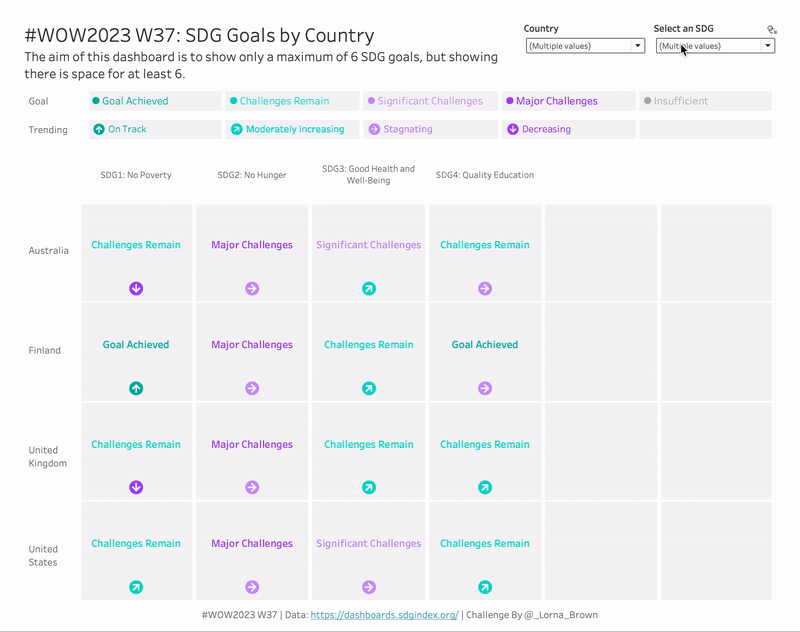The height and width of the screenshot is (632, 800).
Task: Open the dashboards.sdgindex.org data link
Action: coord(384,615)
